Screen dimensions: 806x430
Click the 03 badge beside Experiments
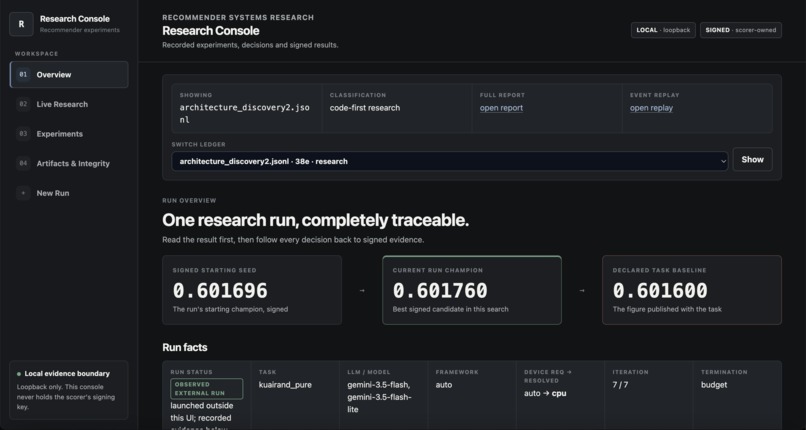click(x=23, y=134)
